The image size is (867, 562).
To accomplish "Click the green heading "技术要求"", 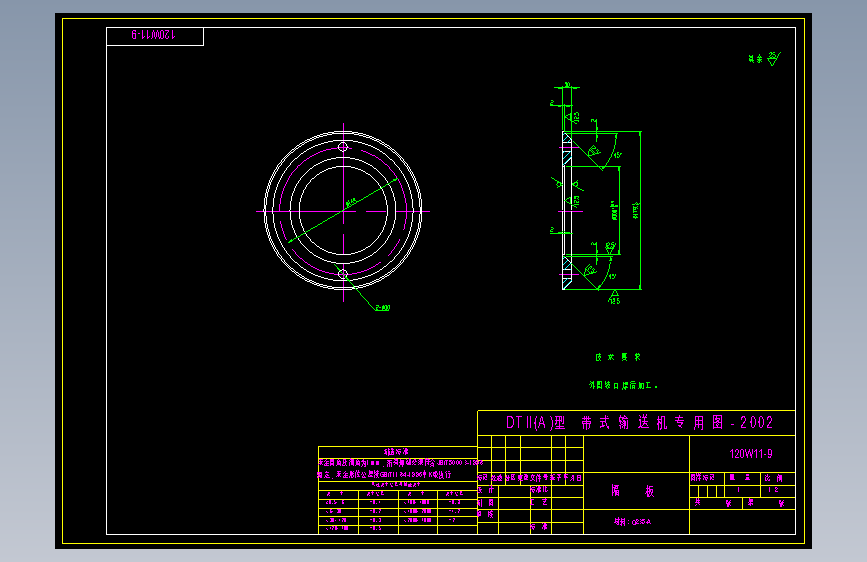I will click(618, 357).
